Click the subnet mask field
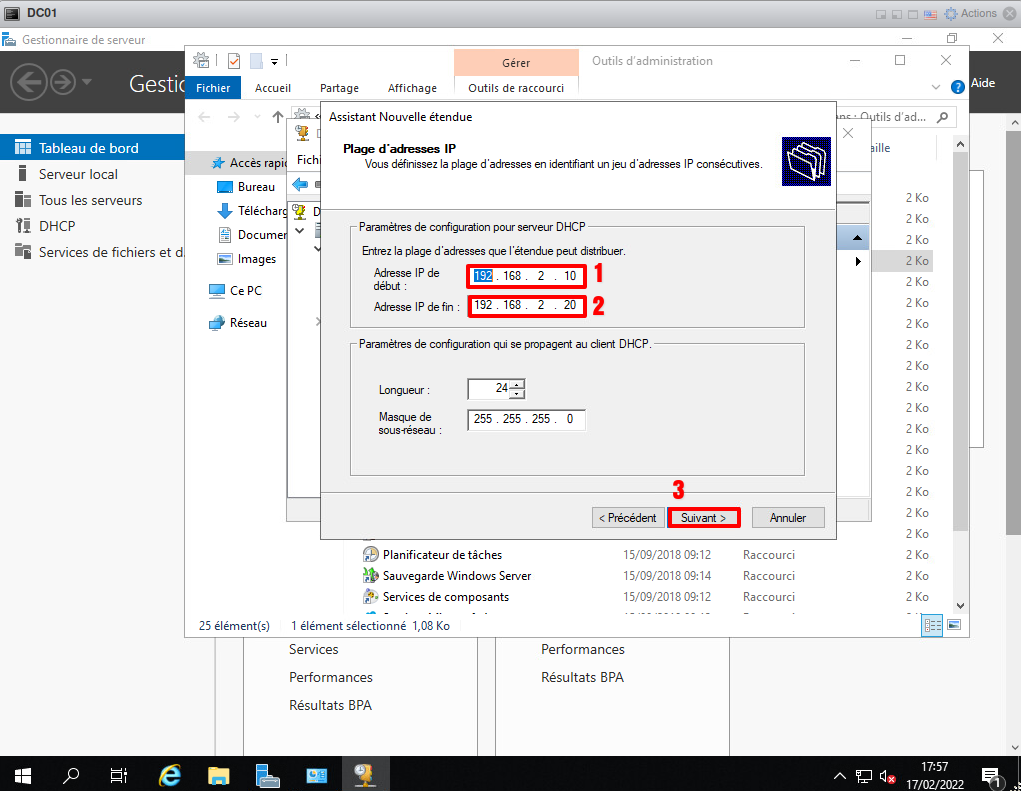 click(525, 419)
